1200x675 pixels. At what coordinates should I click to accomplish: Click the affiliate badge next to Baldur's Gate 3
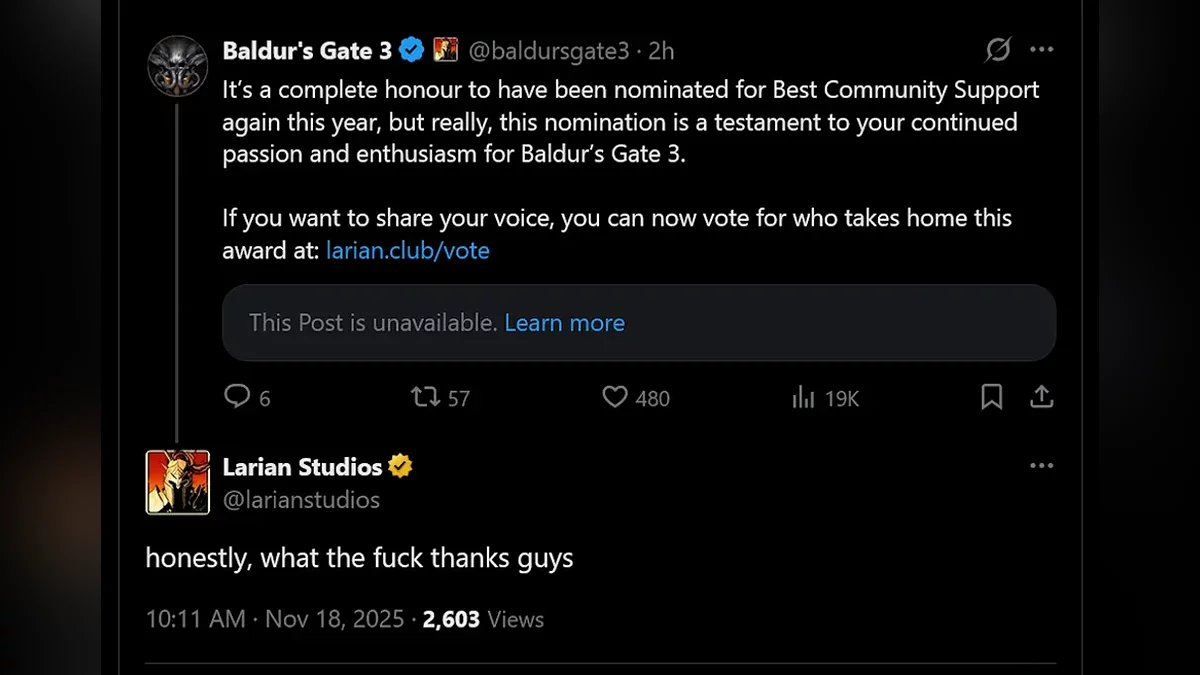pos(445,49)
